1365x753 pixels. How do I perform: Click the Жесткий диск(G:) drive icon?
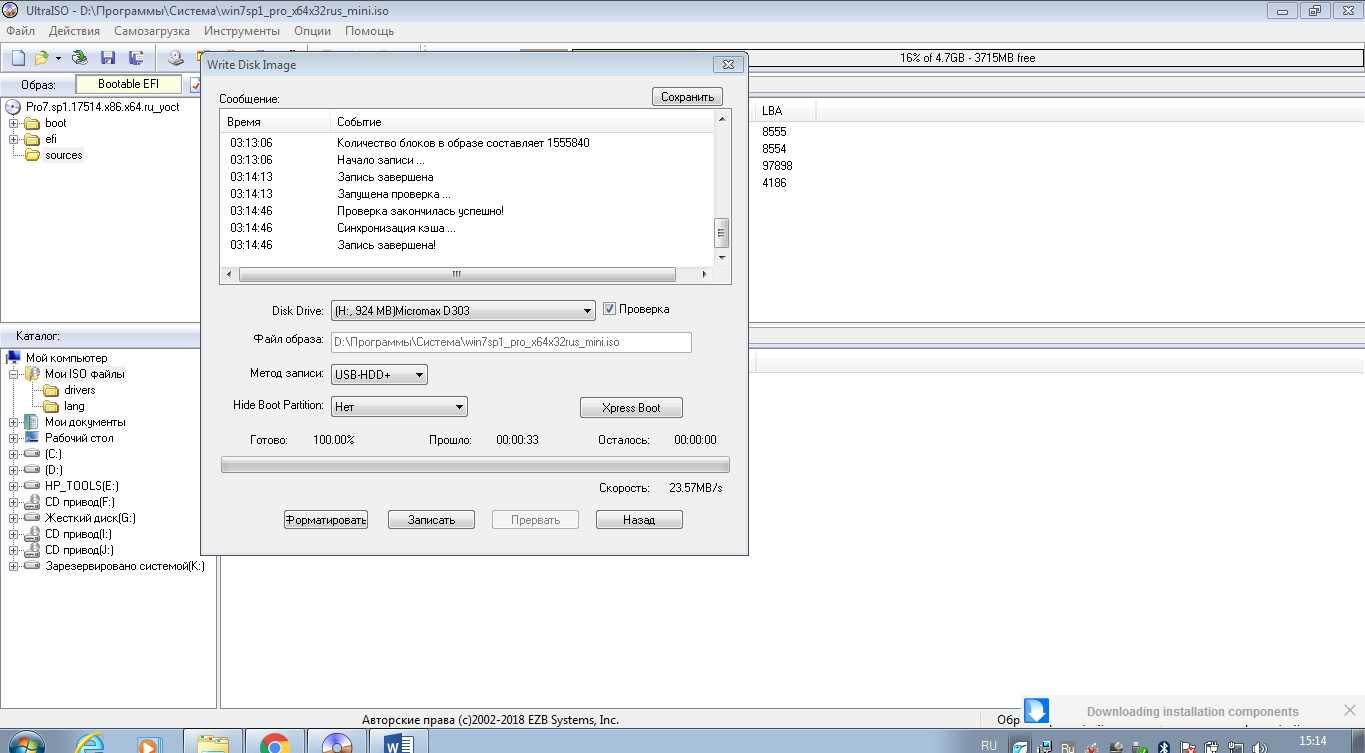[32, 518]
